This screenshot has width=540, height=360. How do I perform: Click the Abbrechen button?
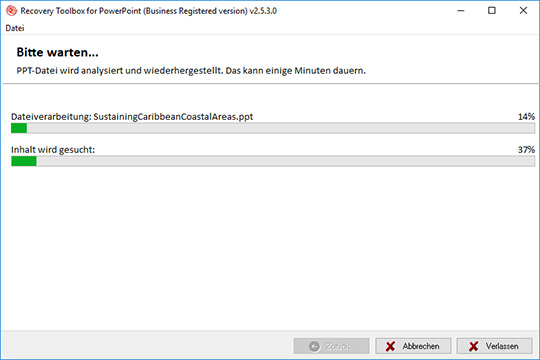pos(413,346)
